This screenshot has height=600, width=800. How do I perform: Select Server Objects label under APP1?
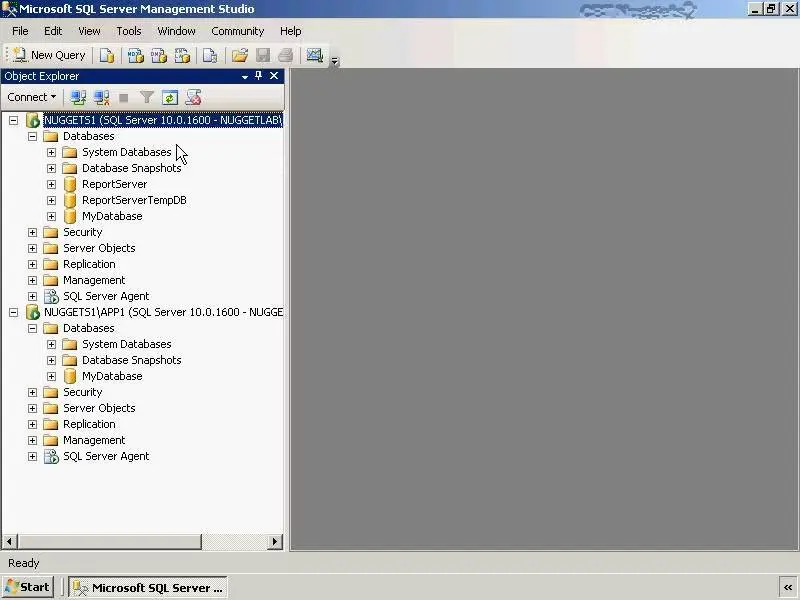(99, 408)
